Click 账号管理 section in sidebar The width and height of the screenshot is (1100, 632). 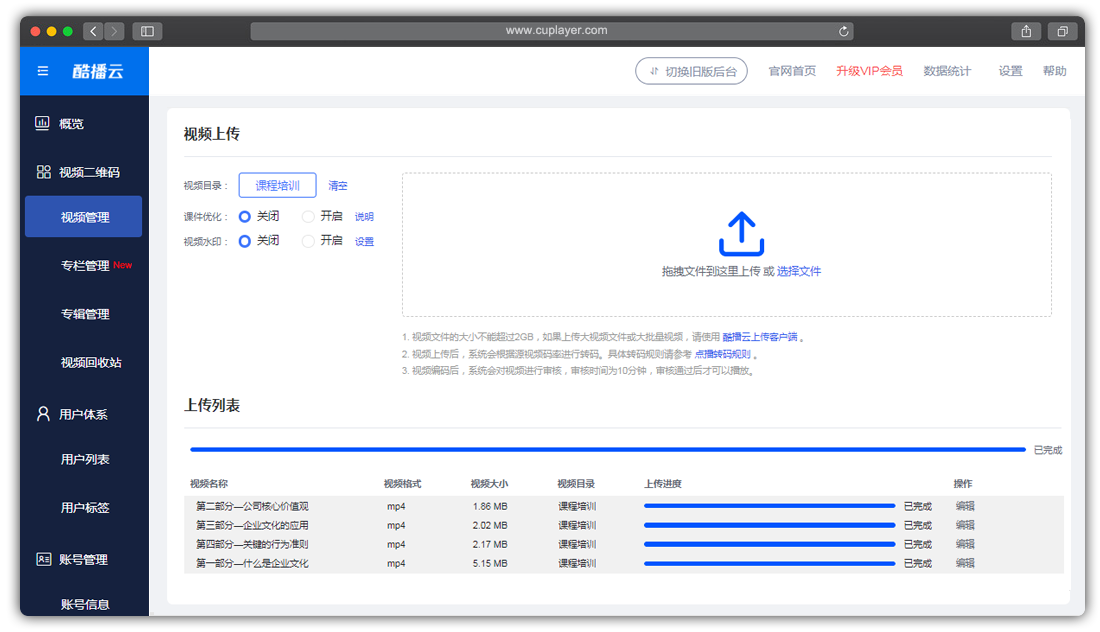click(x=83, y=559)
